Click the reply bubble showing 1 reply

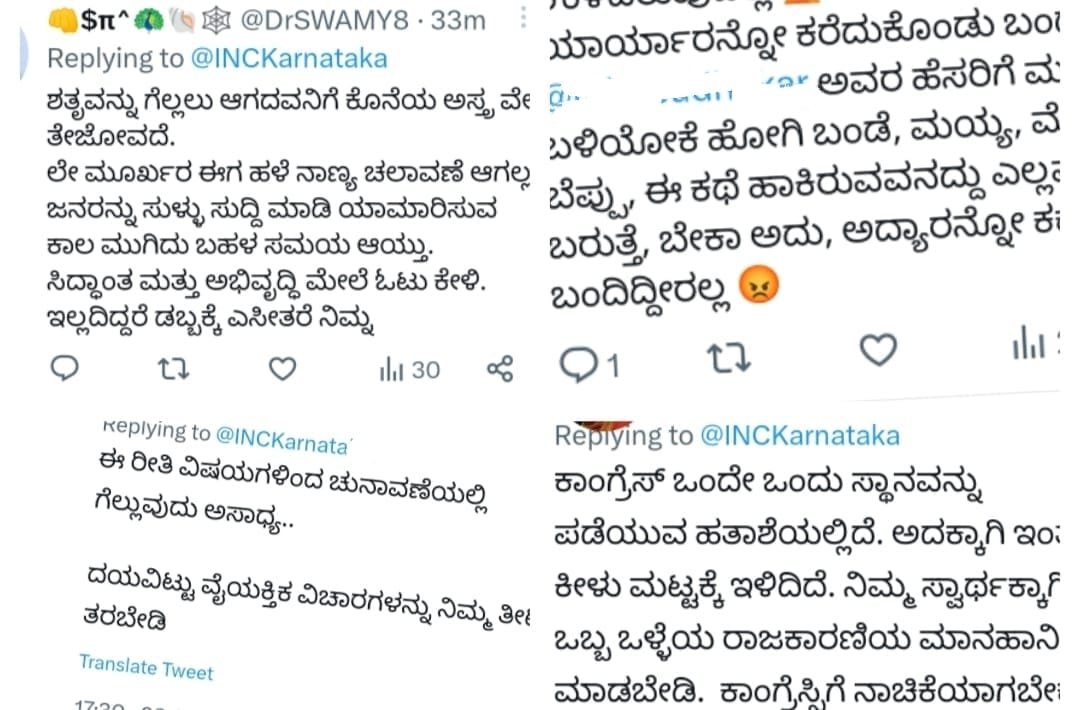[590, 364]
